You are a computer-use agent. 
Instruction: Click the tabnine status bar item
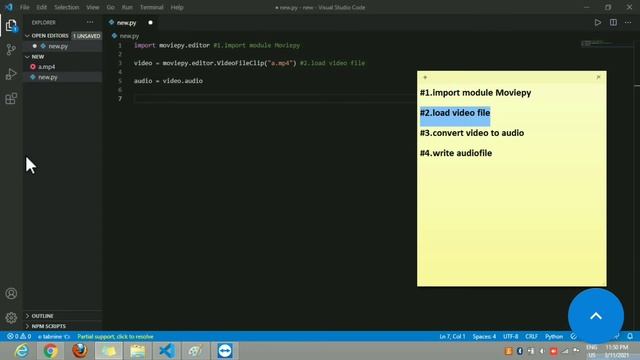53,337
